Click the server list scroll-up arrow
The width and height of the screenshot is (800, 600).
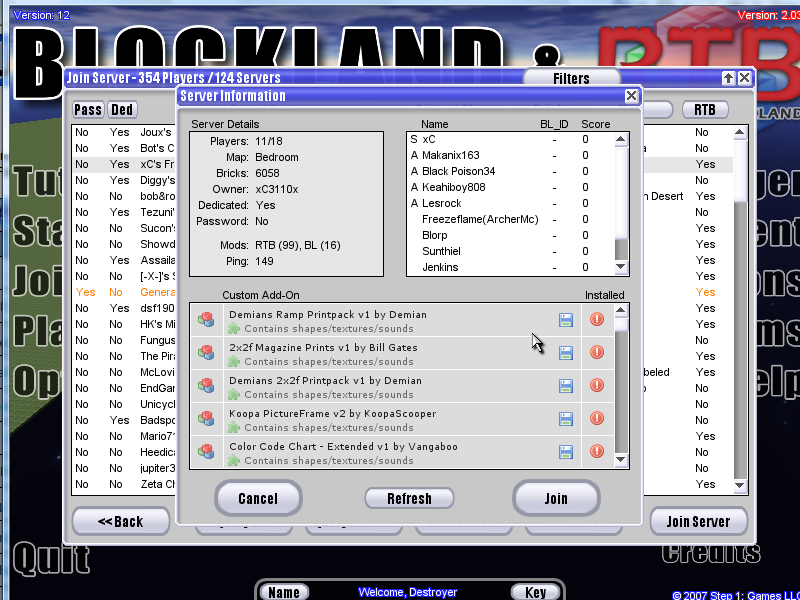point(740,133)
